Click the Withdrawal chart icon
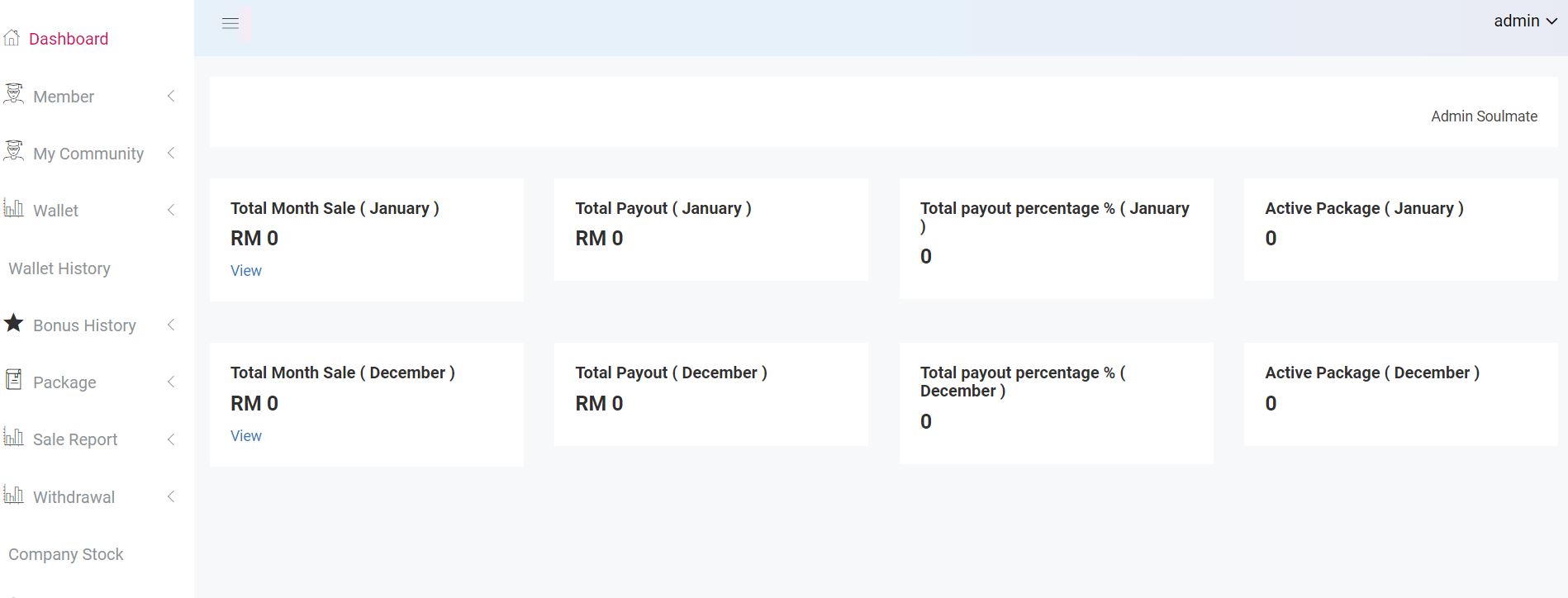 13,495
